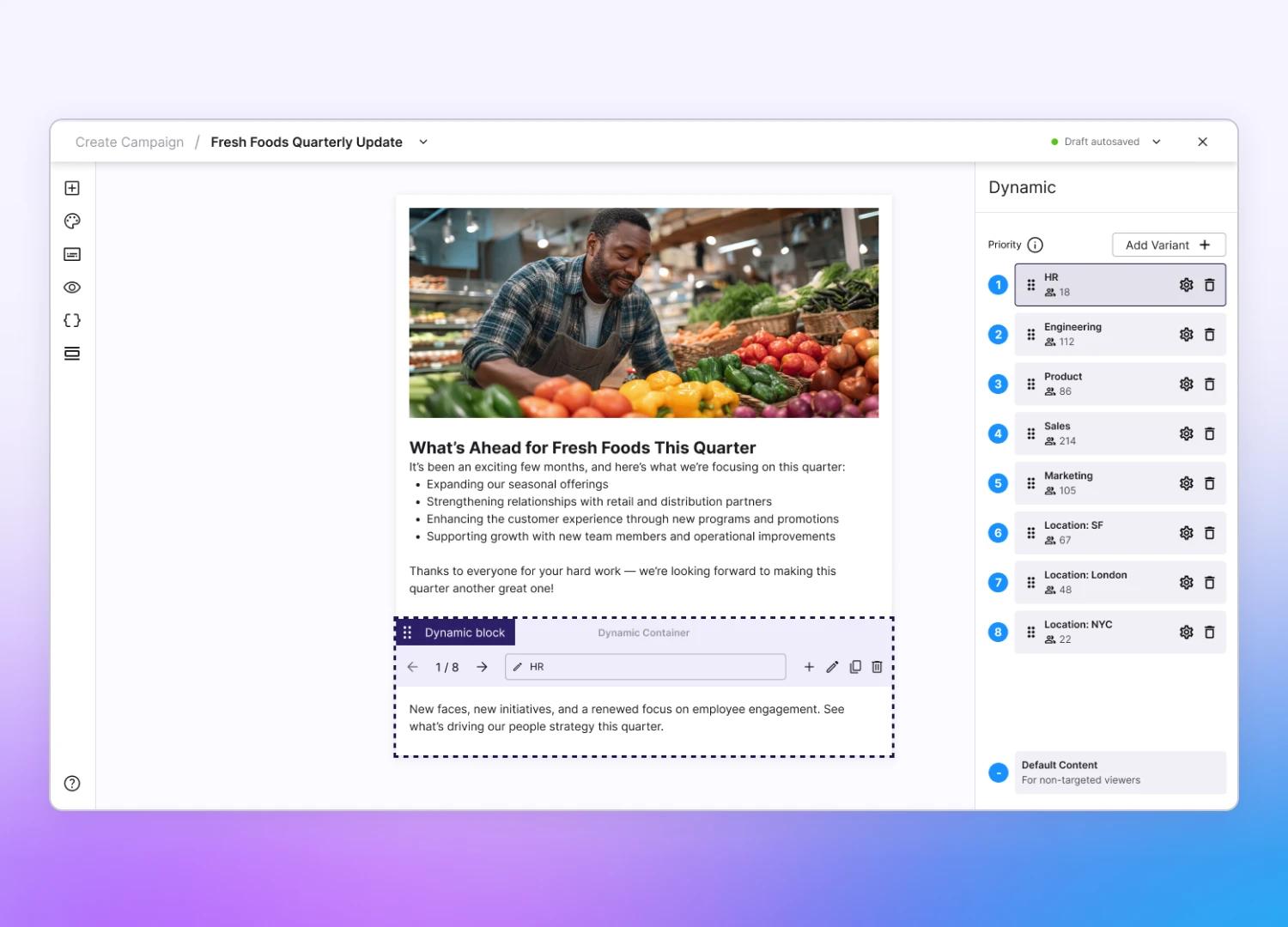
Task: Open the theme palette panel
Action: pyautogui.click(x=72, y=221)
